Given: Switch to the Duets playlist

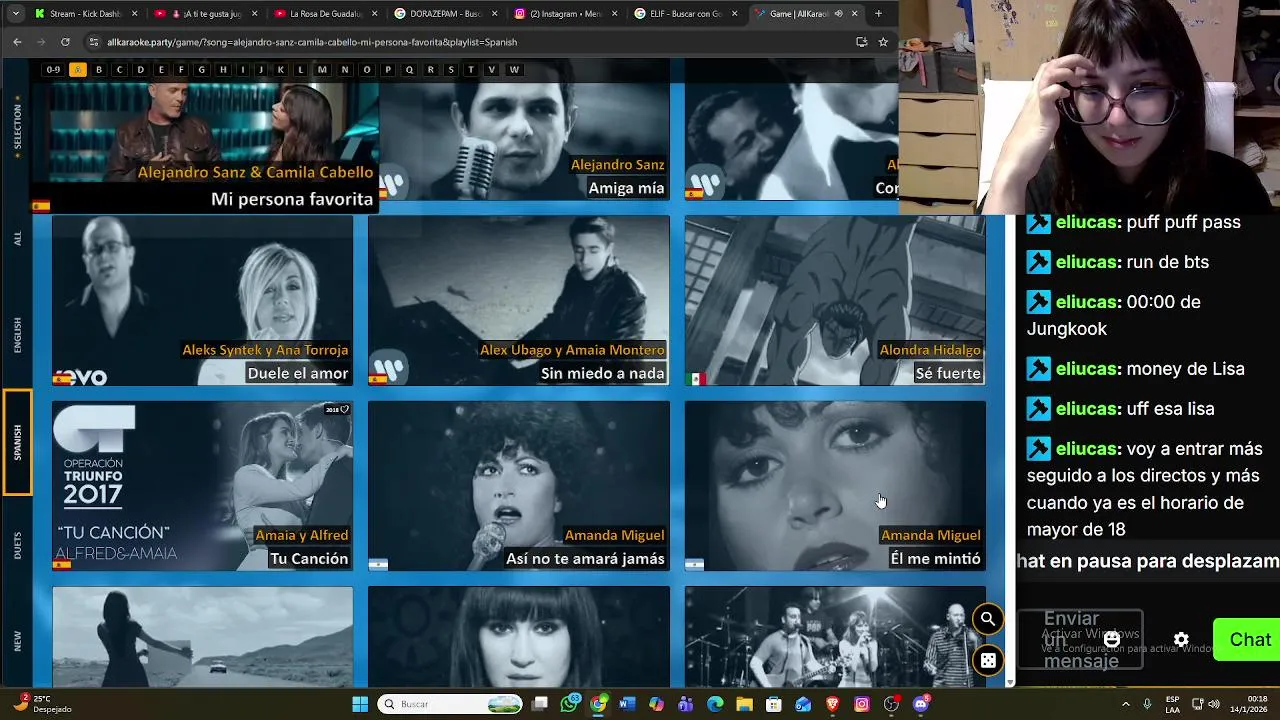Looking at the screenshot, I should [x=17, y=545].
